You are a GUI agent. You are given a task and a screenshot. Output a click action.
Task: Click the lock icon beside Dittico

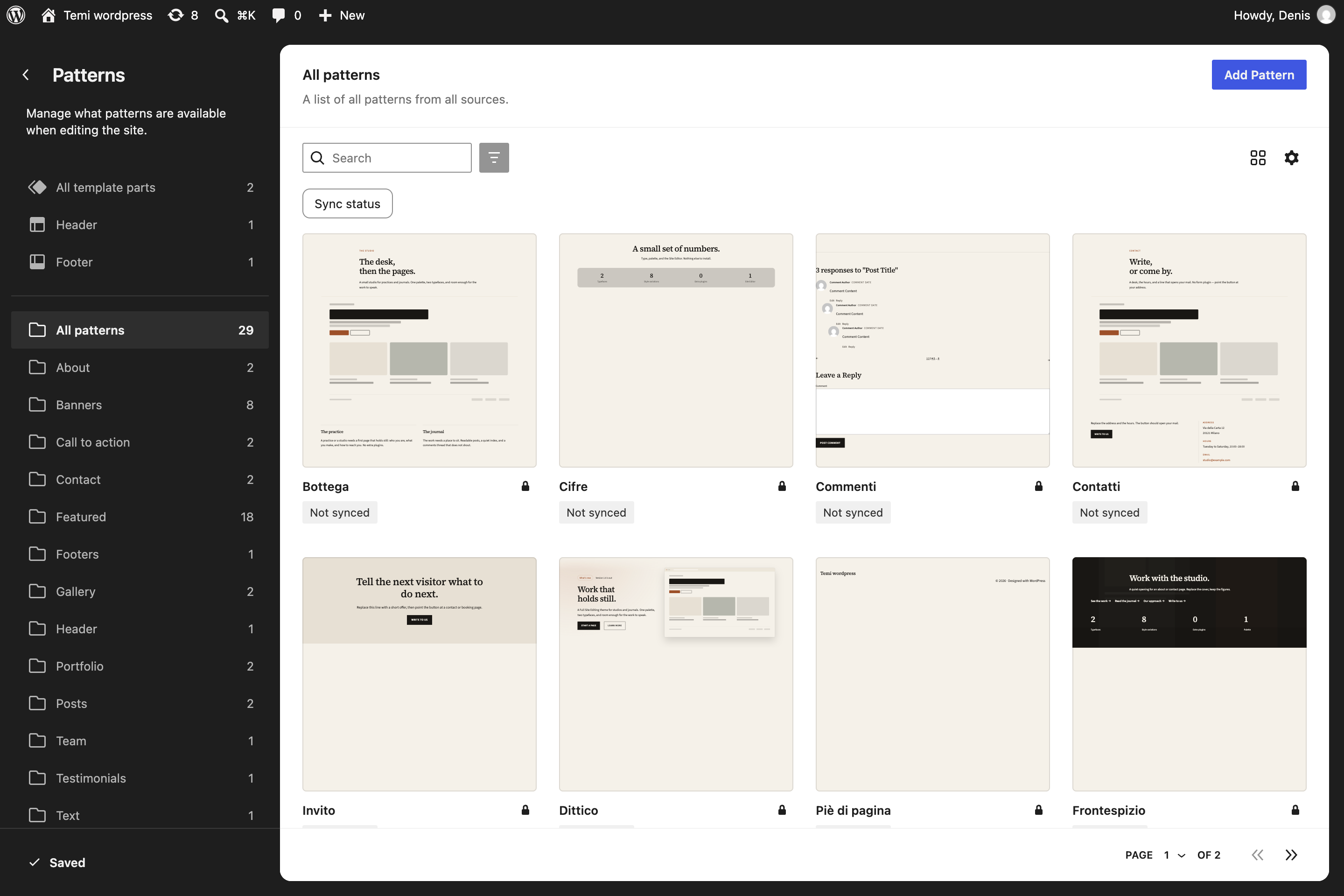pos(782,810)
